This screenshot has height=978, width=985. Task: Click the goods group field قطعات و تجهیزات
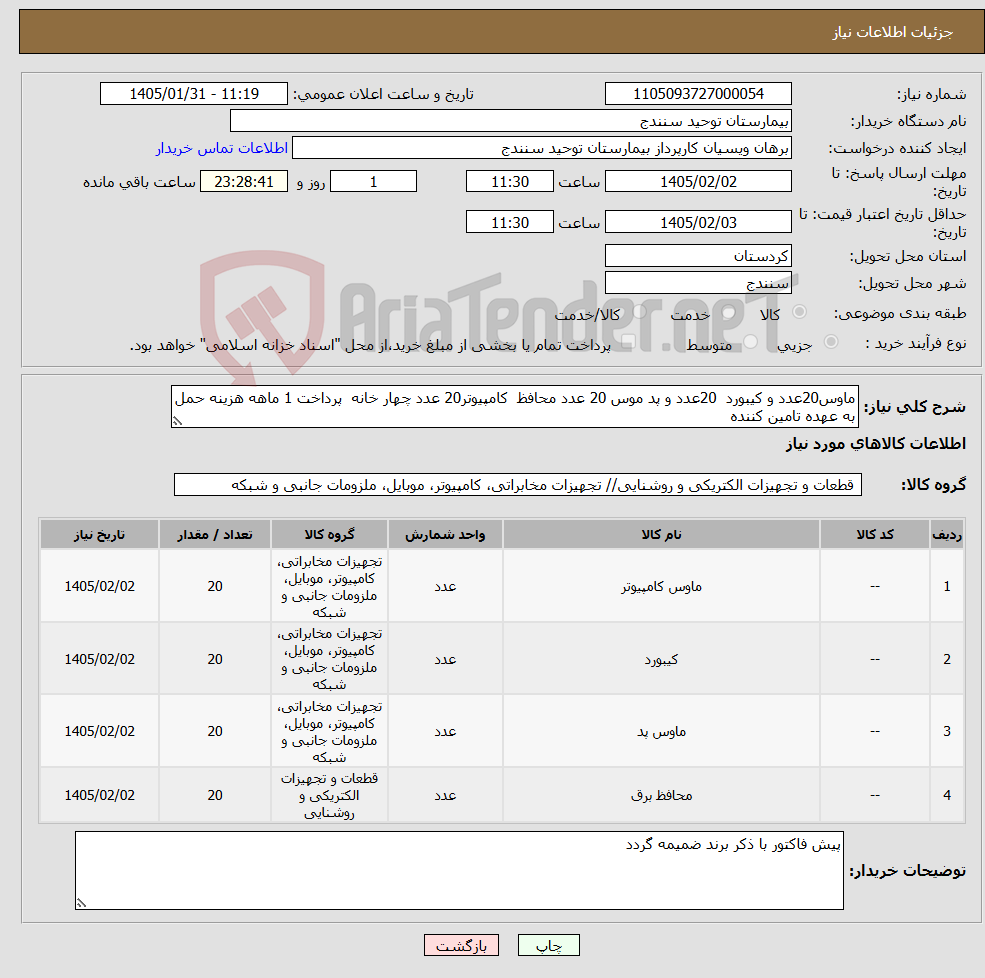click(518, 485)
